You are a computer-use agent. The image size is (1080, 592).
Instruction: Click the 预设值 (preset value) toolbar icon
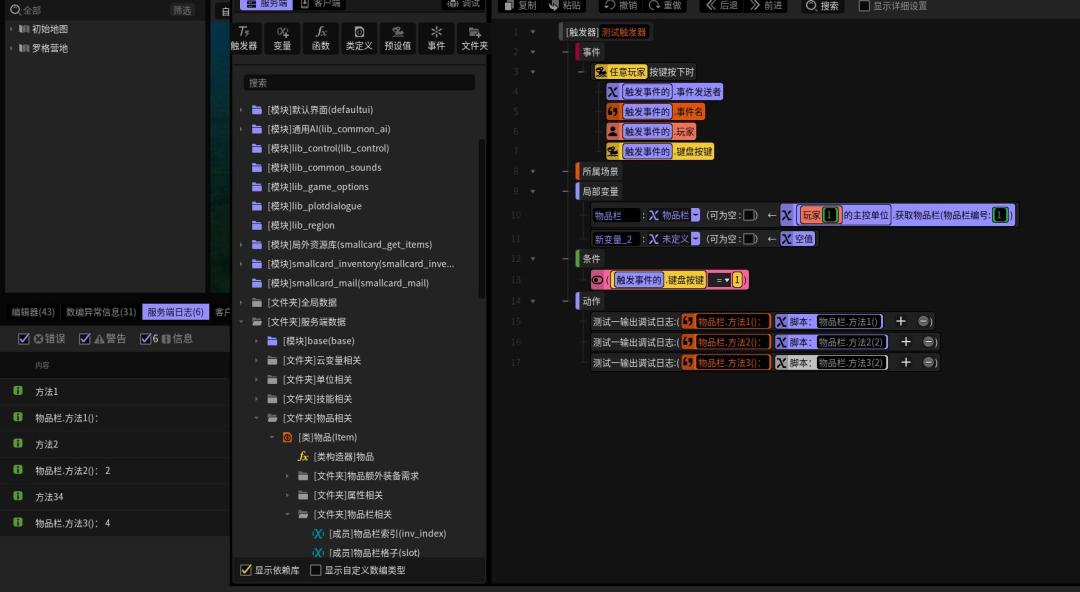tap(397, 38)
